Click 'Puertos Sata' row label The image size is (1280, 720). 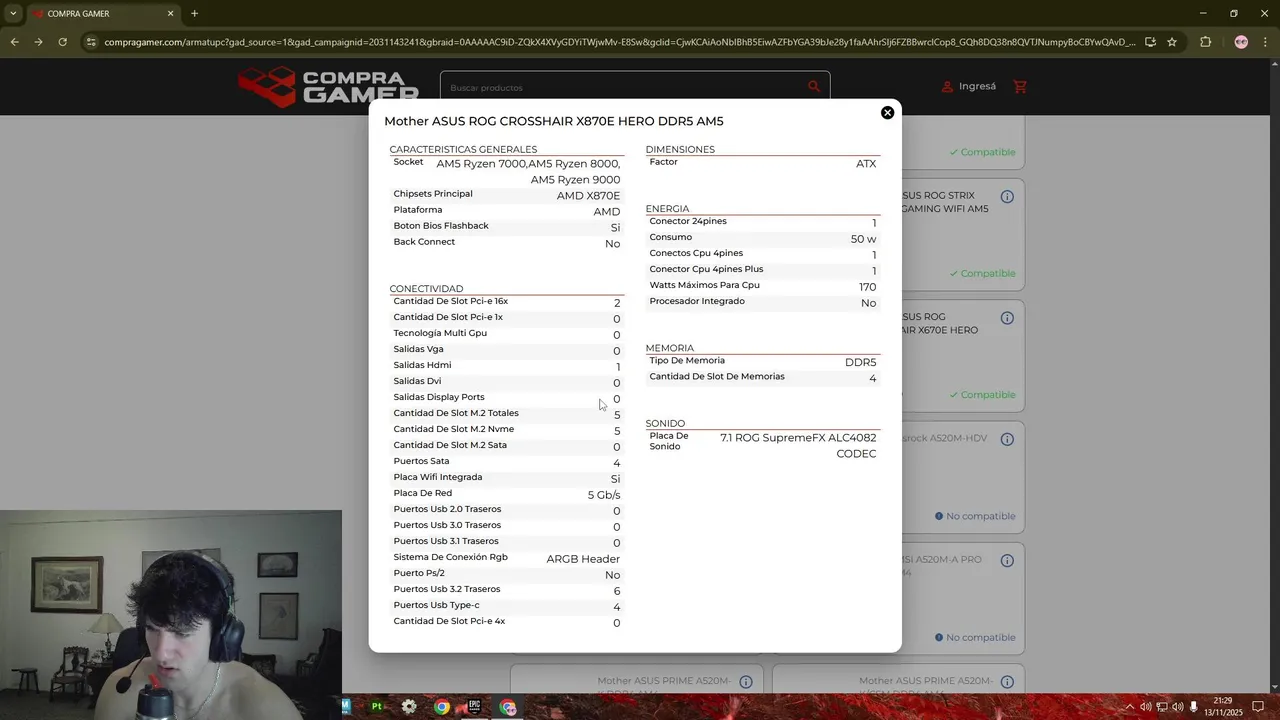point(422,461)
